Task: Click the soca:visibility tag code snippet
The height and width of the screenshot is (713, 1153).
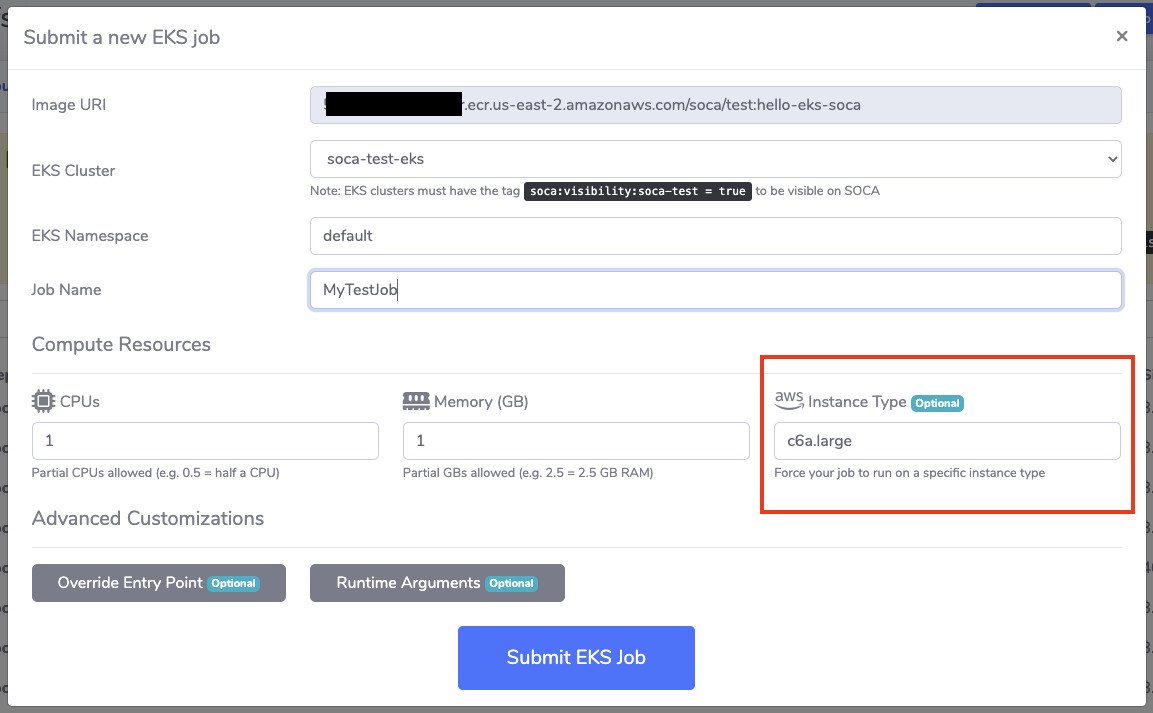Action: pos(638,191)
